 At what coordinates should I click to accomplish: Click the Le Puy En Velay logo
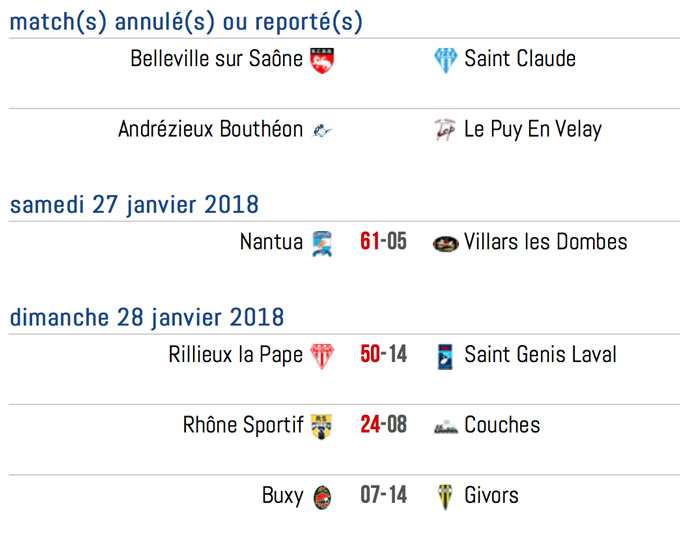coord(445,130)
